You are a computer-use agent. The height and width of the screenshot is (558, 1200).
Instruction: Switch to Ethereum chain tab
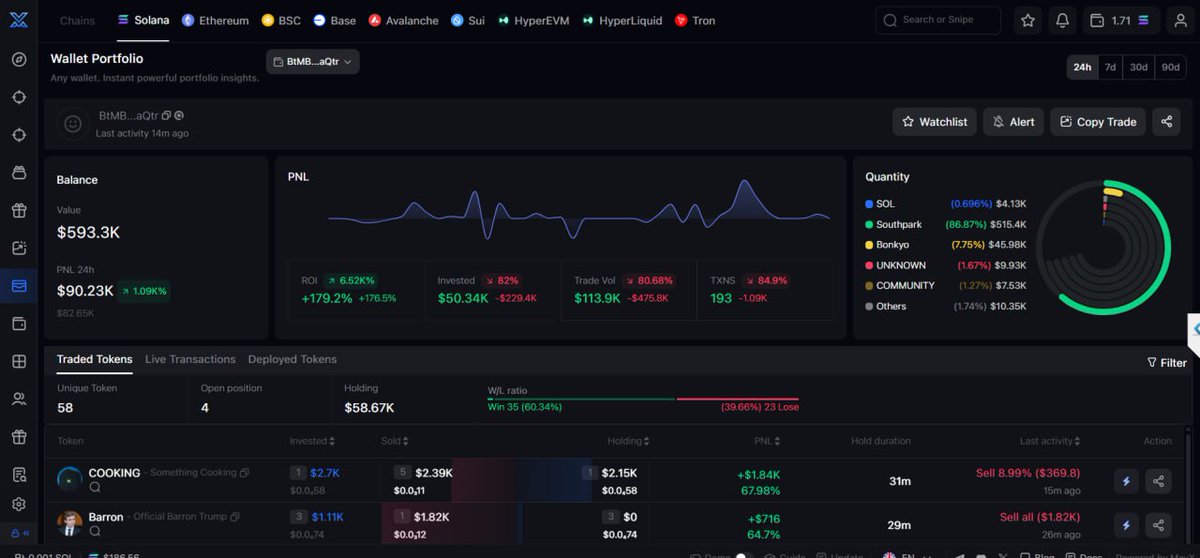point(215,20)
